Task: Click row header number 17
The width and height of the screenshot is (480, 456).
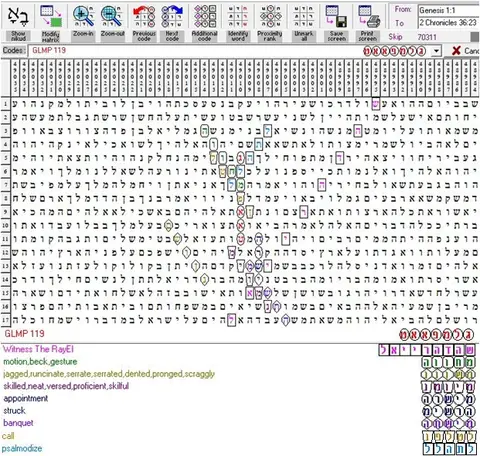Action: [5, 320]
